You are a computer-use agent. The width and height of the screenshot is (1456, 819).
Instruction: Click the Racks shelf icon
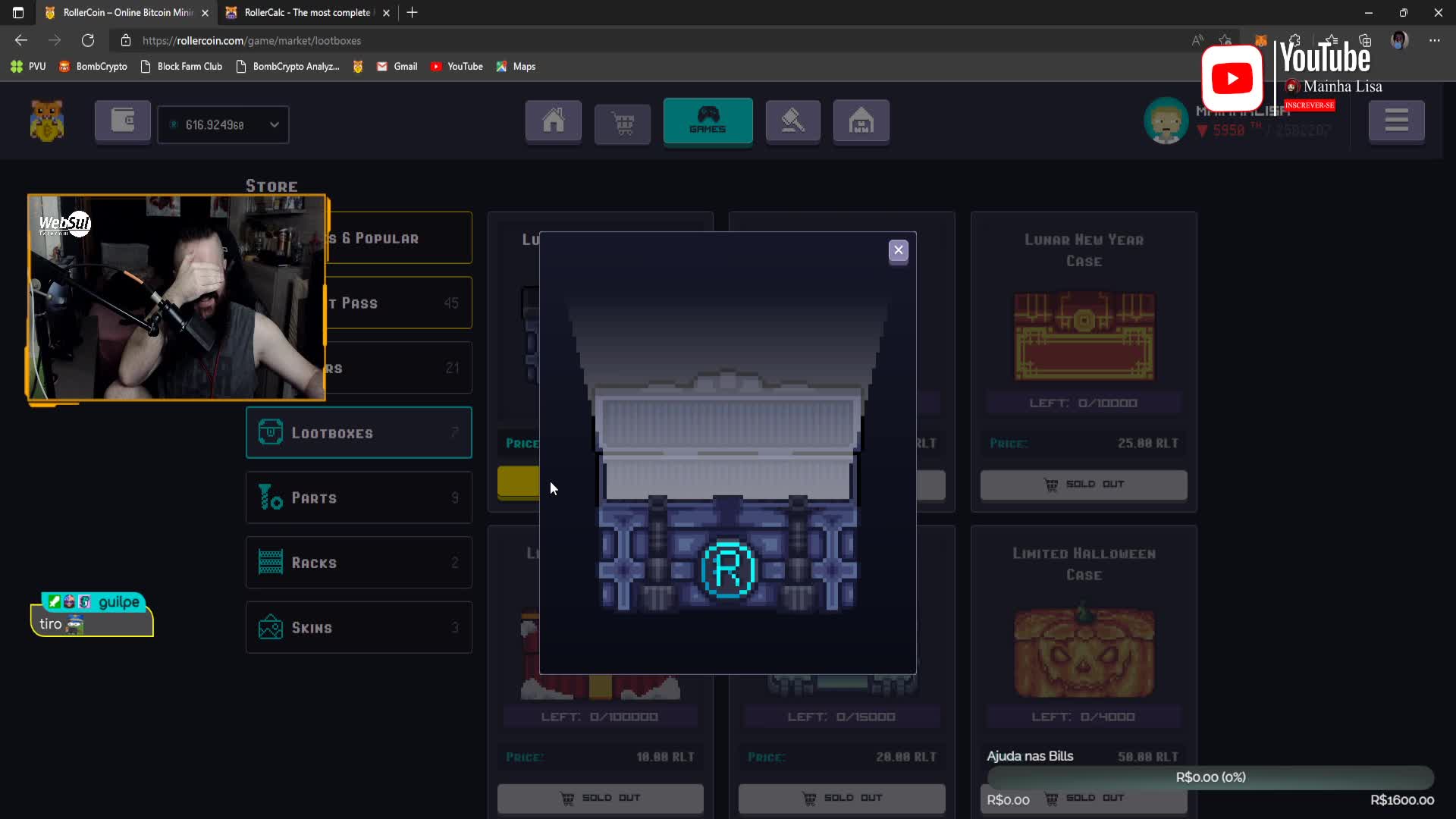click(270, 563)
